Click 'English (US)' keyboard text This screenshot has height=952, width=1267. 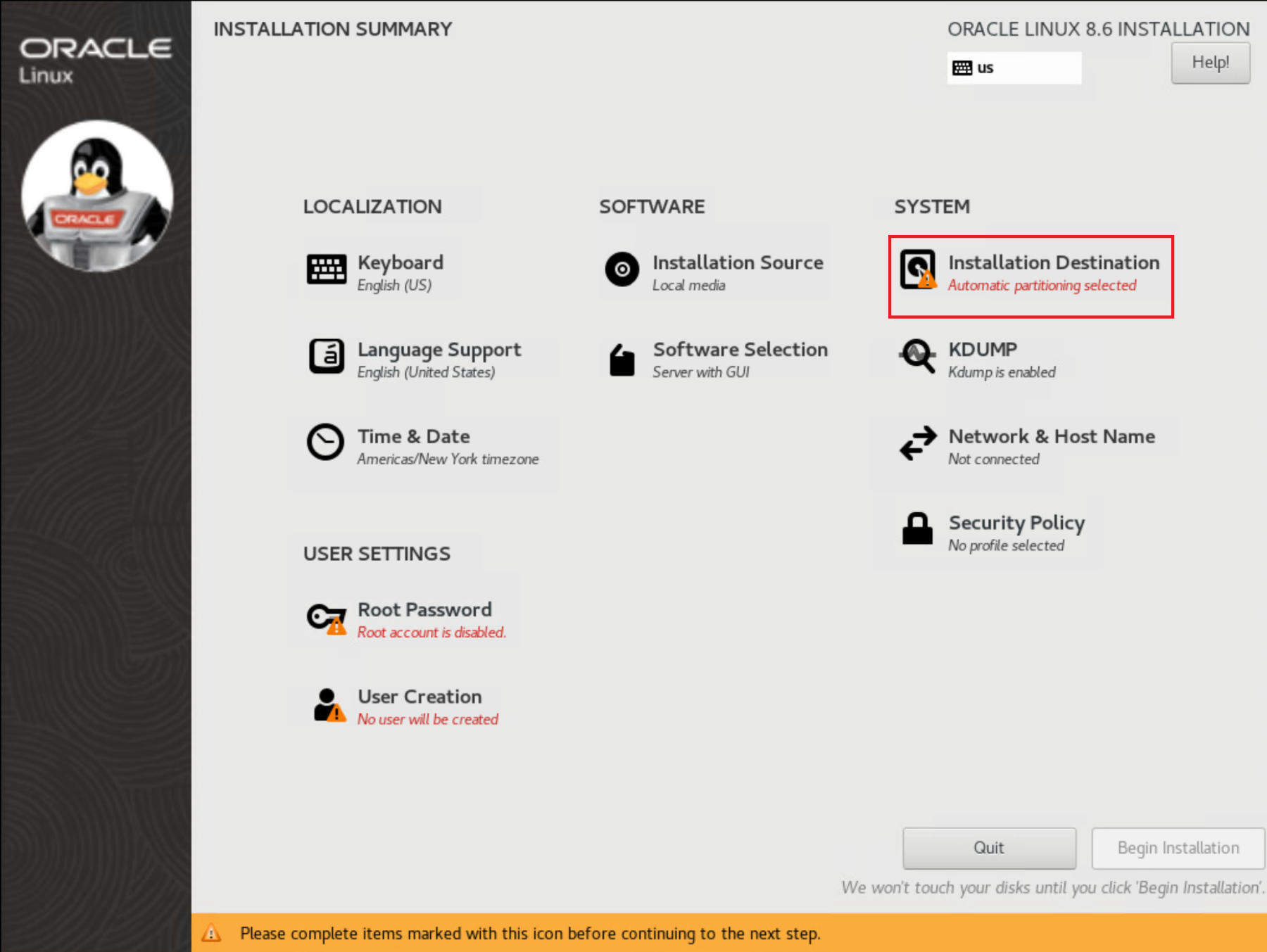coord(394,285)
